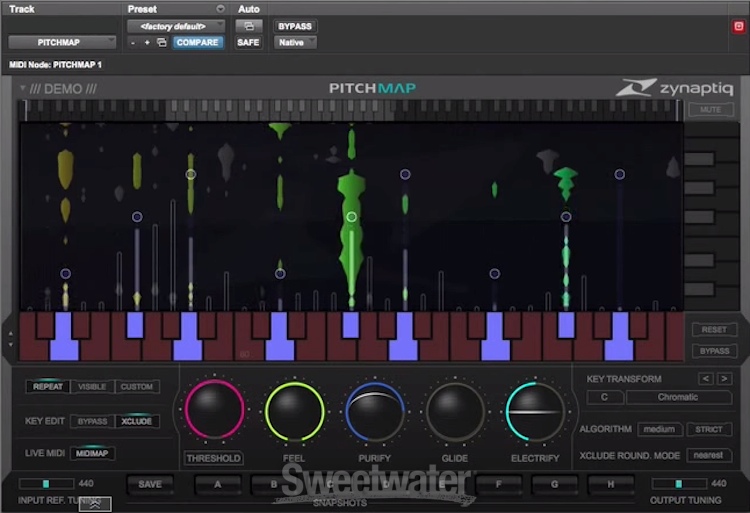This screenshot has width=750, height=513.
Task: Open the PITCHMAP track insert dropdown
Action: click(x=62, y=43)
